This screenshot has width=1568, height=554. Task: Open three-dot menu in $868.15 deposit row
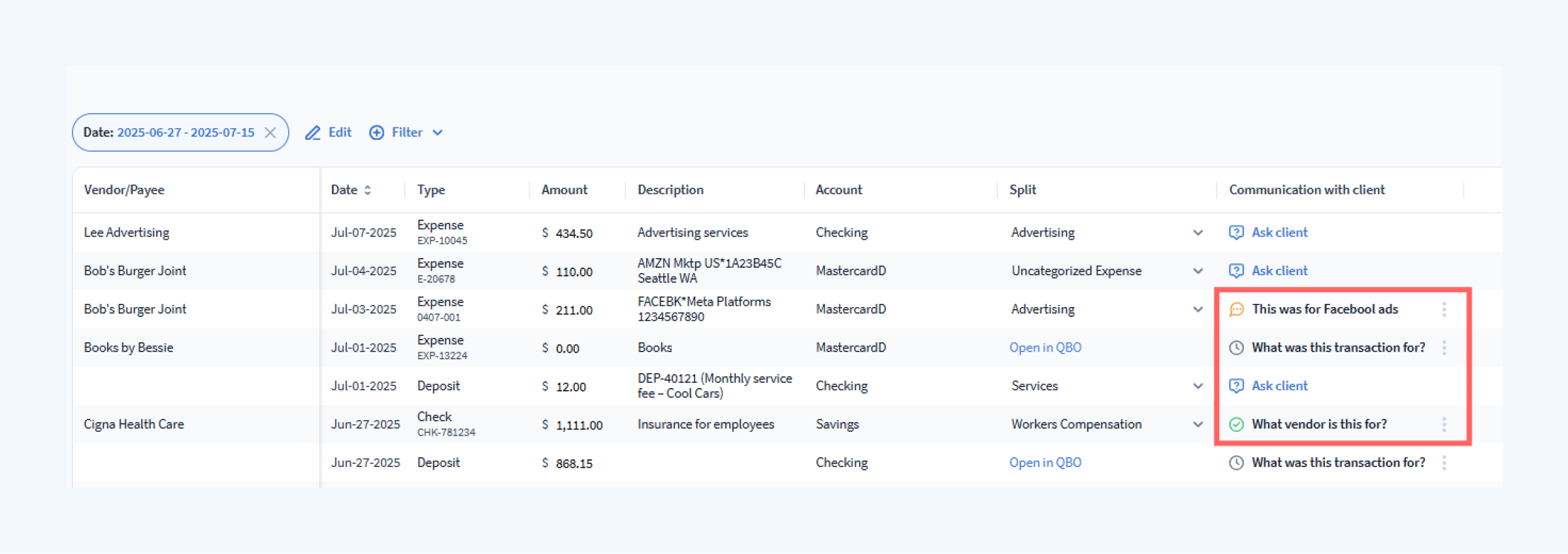1444,463
